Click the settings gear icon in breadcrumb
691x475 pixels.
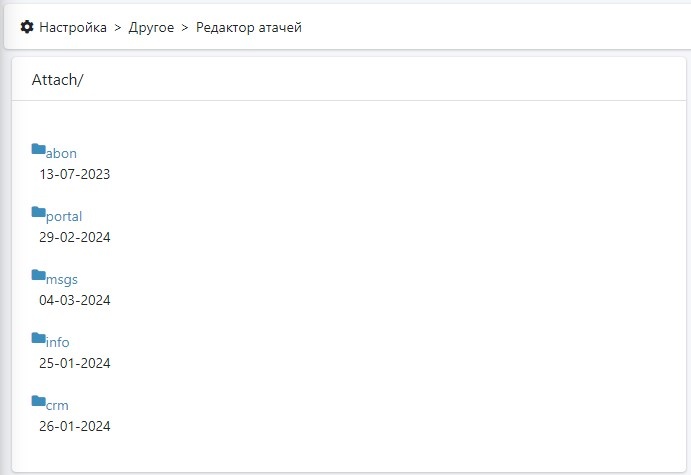[x=27, y=27]
